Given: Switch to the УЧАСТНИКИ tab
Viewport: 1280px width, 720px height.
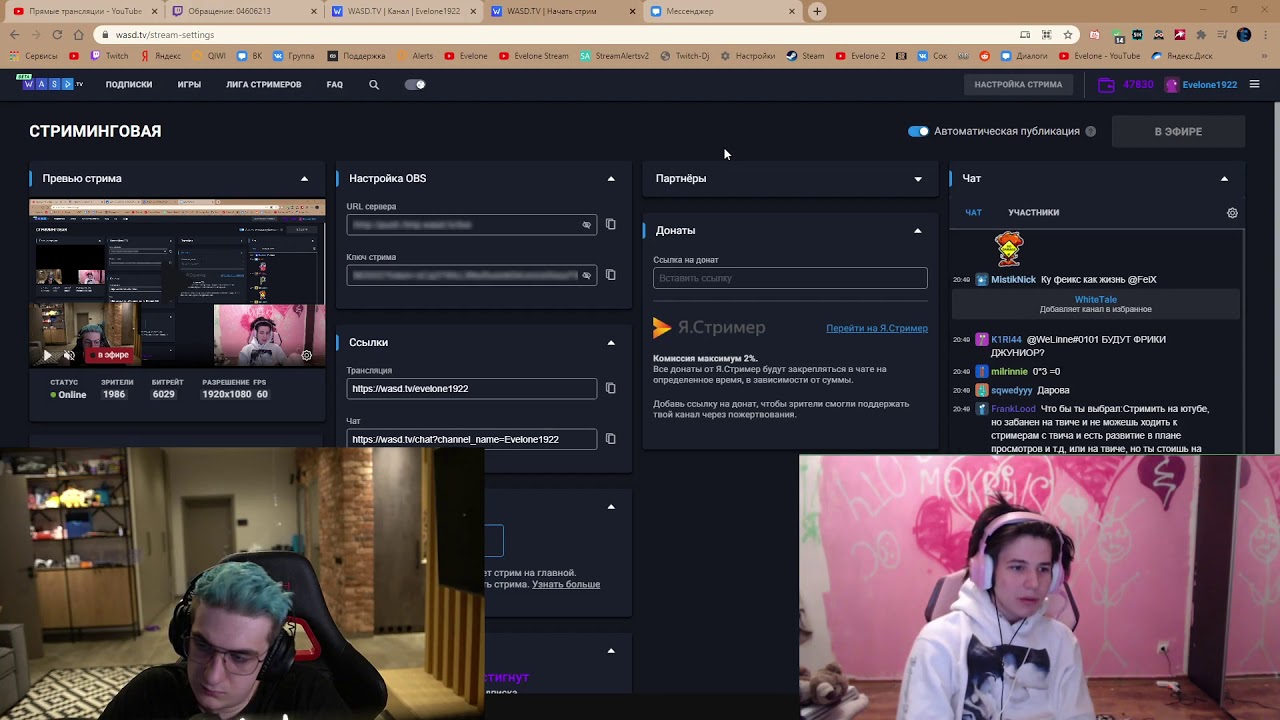Looking at the screenshot, I should (x=1033, y=212).
